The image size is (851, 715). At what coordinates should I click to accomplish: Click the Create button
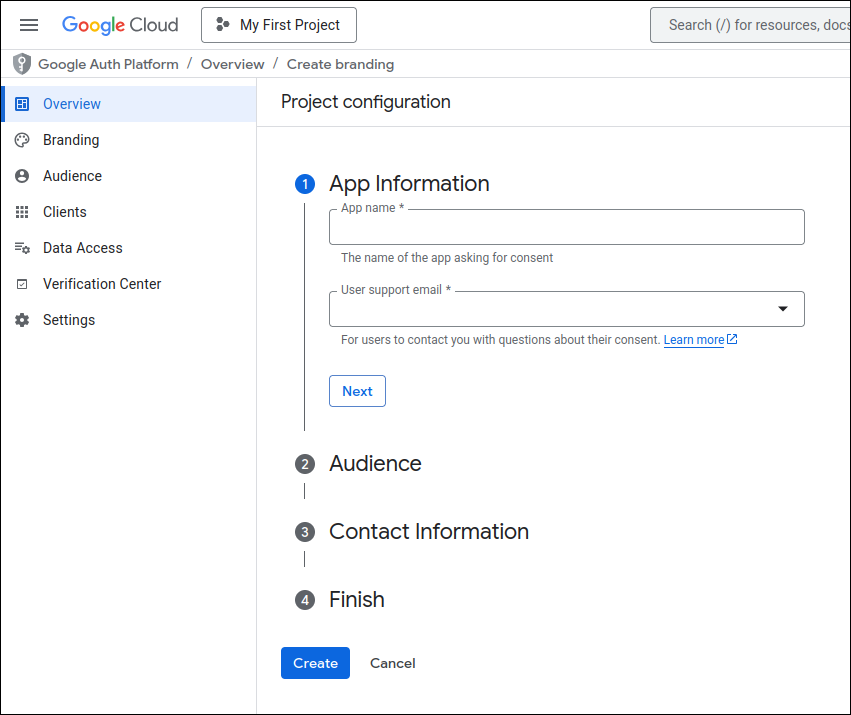[x=315, y=663]
